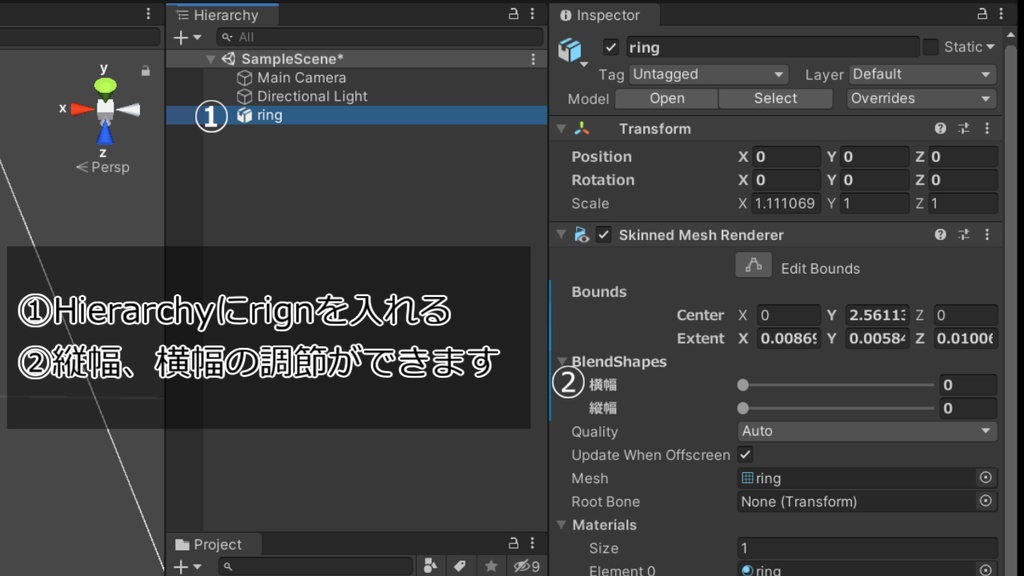Click the Open button for the ring model

[666, 98]
